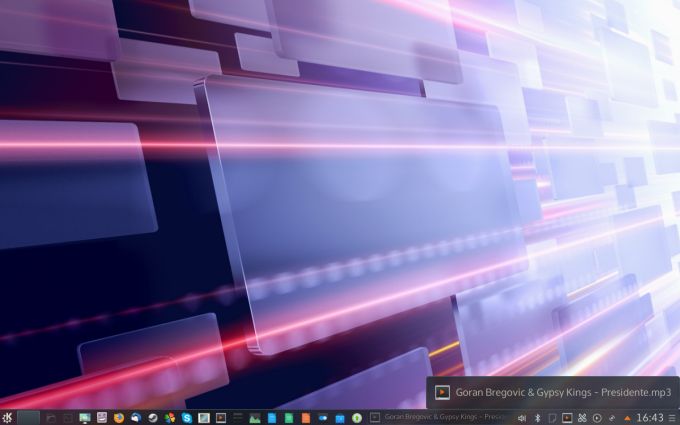
Task: Open Thunderbird mail client
Action: (x=136, y=418)
